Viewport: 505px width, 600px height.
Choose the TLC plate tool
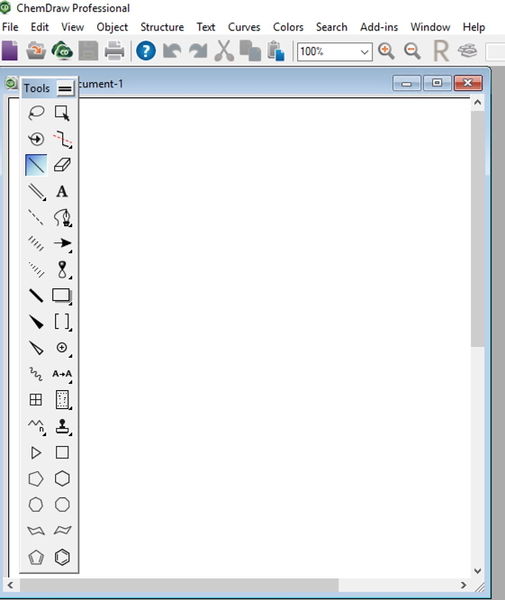pyautogui.click(x=62, y=400)
